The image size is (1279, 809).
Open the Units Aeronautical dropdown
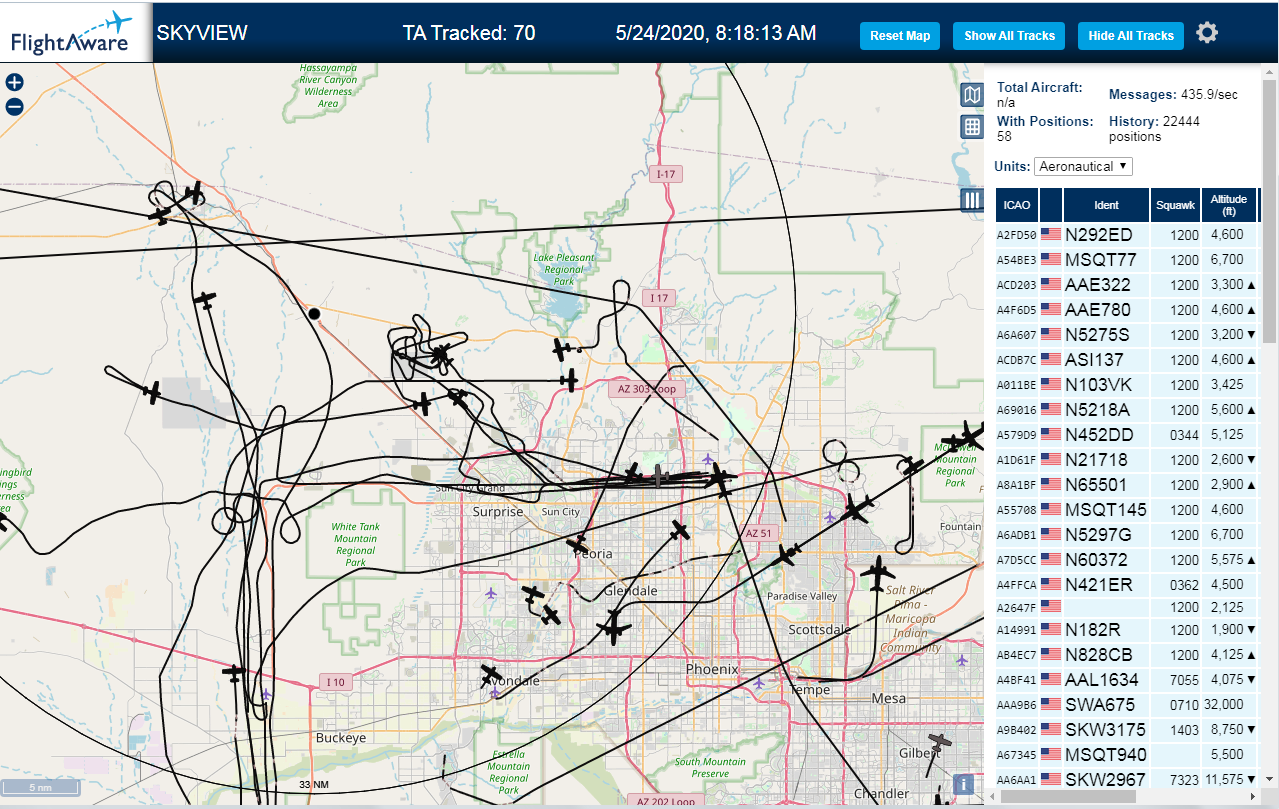[1083, 166]
